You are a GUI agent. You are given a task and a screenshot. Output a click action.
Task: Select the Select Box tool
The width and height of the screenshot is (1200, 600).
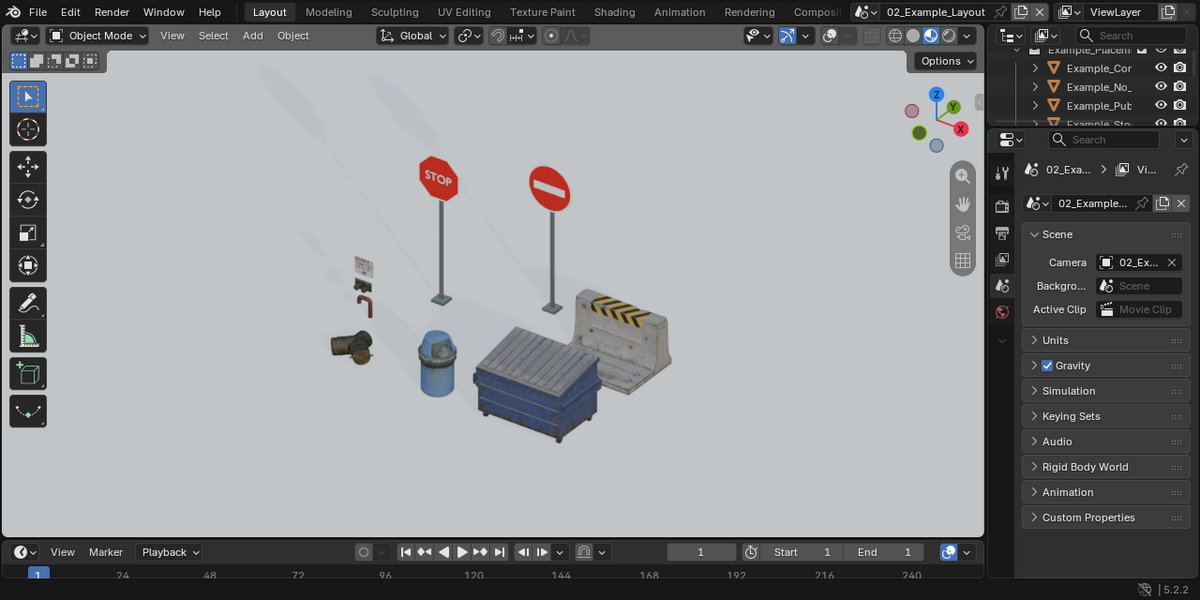tap(28, 97)
